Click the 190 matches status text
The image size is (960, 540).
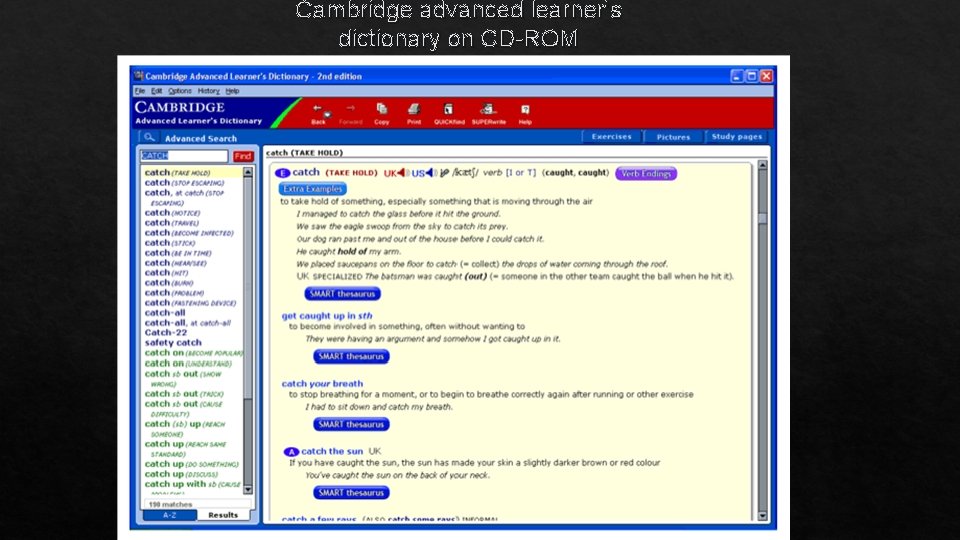170,504
